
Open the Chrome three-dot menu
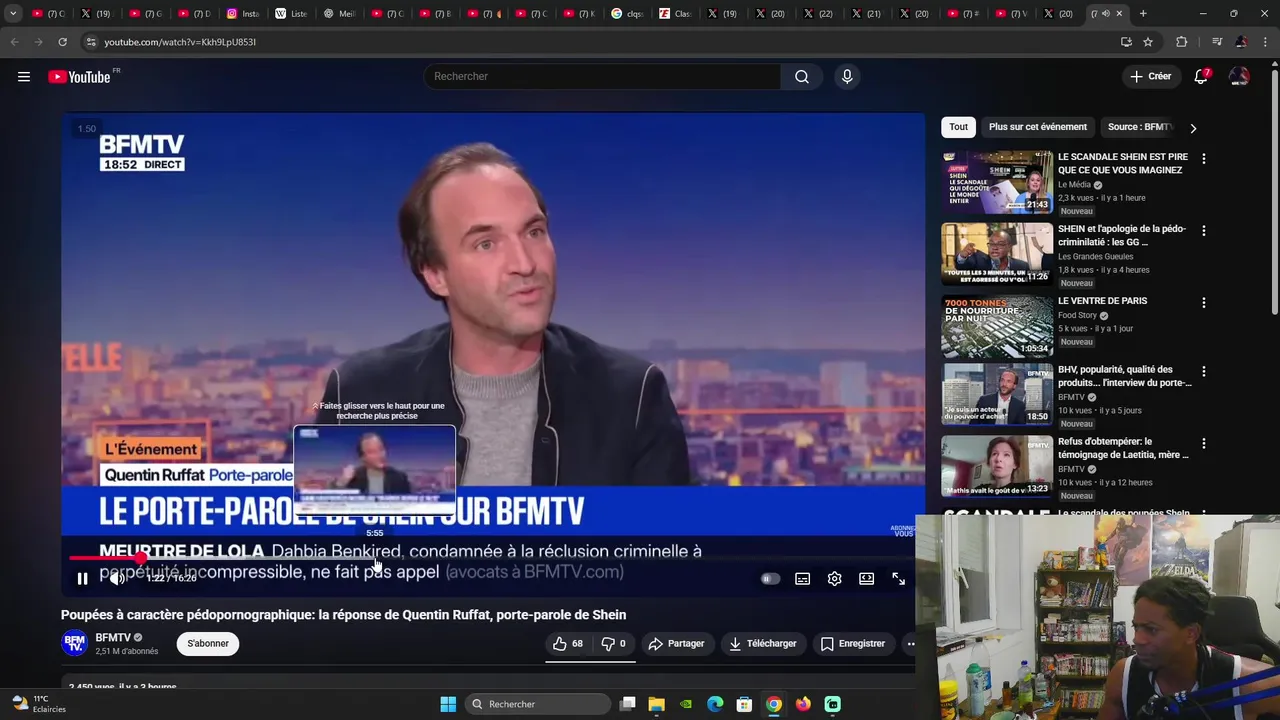[x=1266, y=42]
